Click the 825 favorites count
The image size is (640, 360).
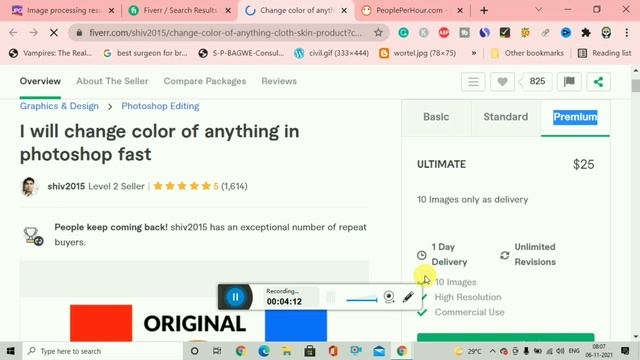click(x=537, y=82)
